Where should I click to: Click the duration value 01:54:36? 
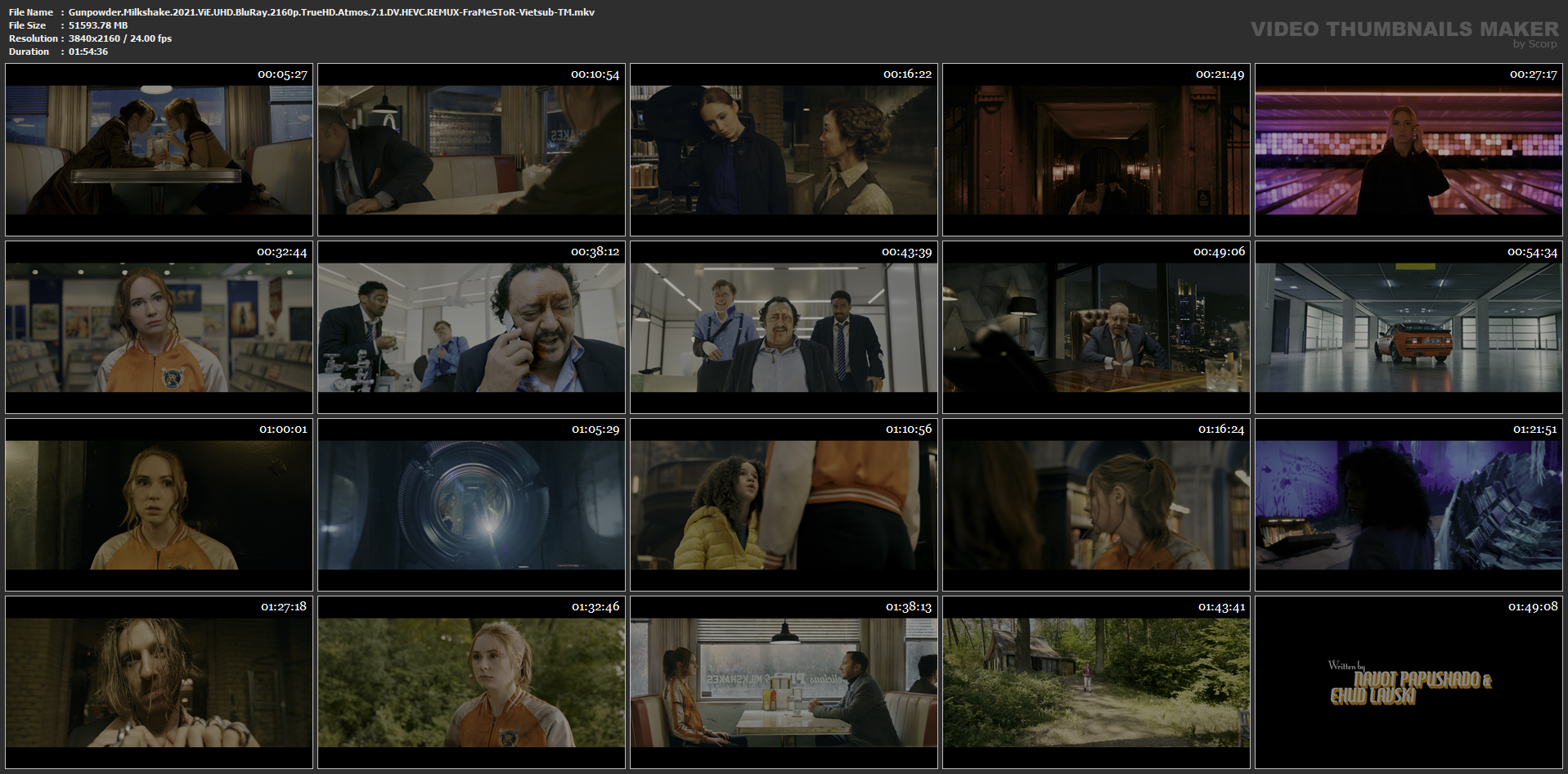coord(88,52)
